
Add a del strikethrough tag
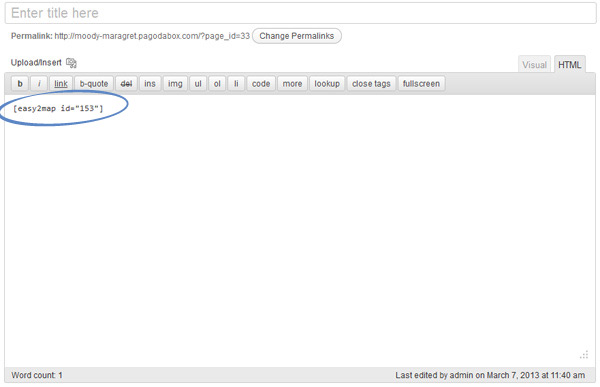pos(126,83)
